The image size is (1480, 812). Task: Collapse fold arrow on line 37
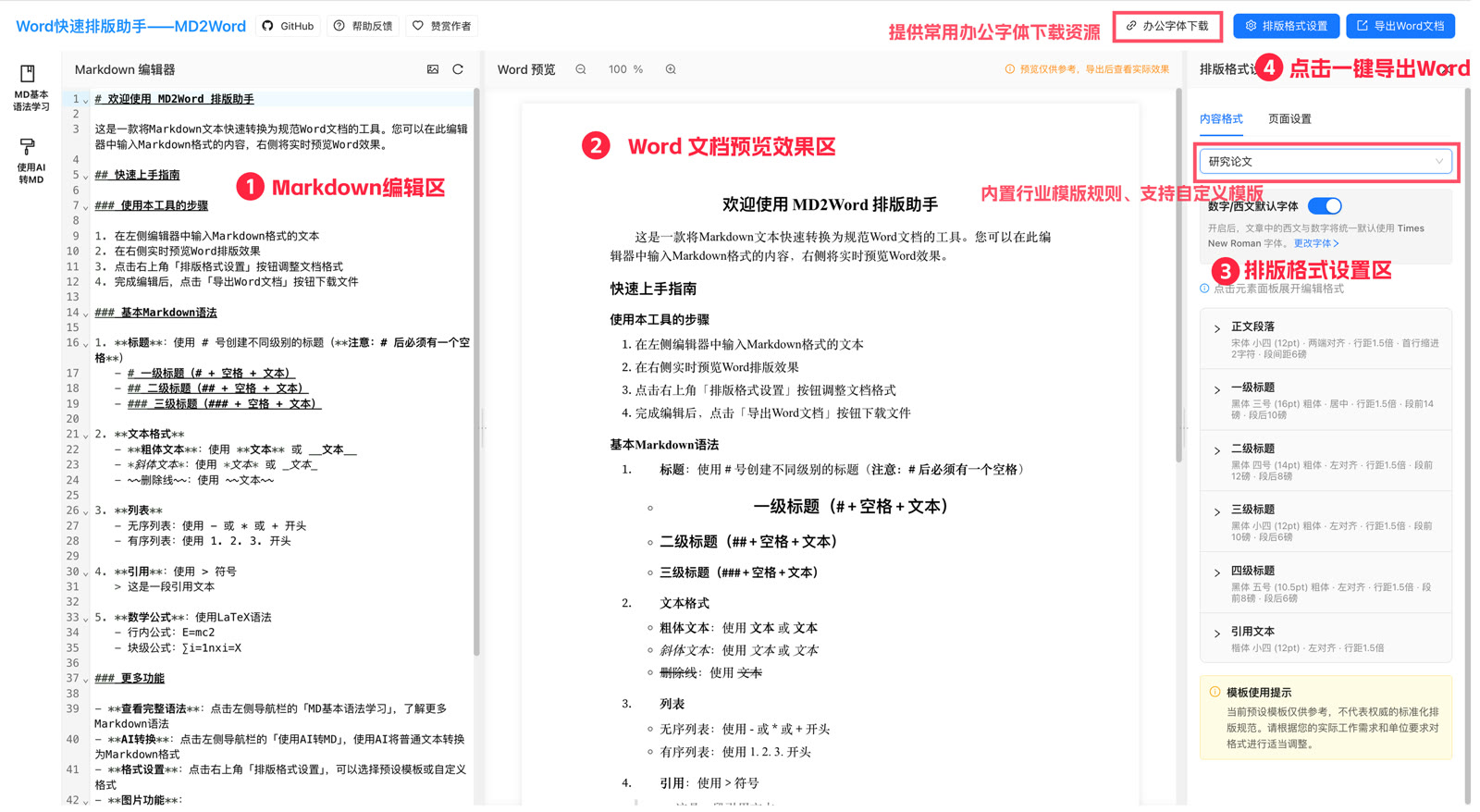(x=86, y=679)
